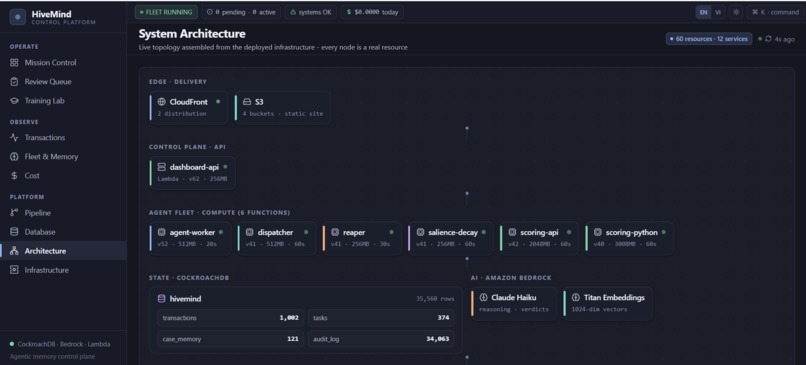Click the transactions table row showing 1,002
806x365 pixels.
231,318
